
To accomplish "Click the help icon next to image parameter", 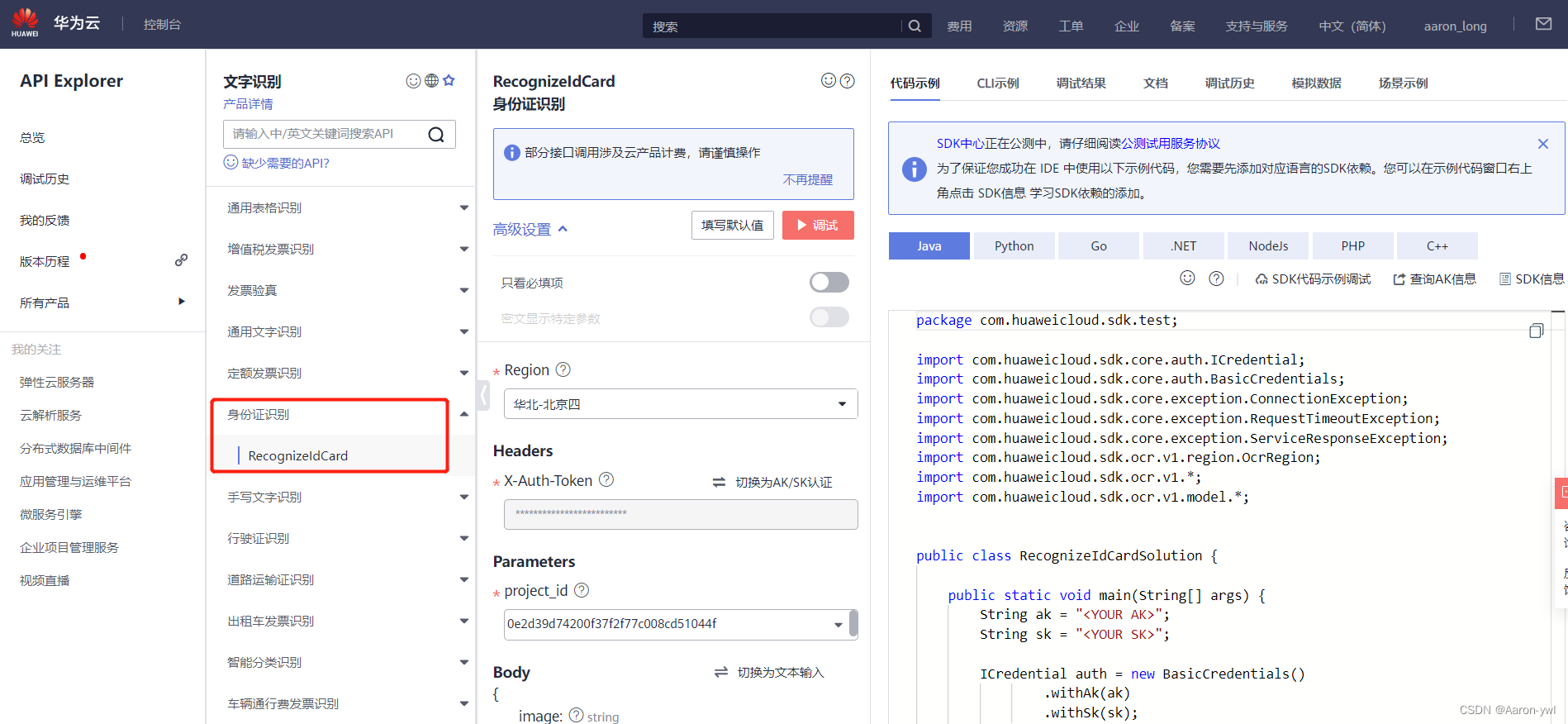I will (577, 715).
